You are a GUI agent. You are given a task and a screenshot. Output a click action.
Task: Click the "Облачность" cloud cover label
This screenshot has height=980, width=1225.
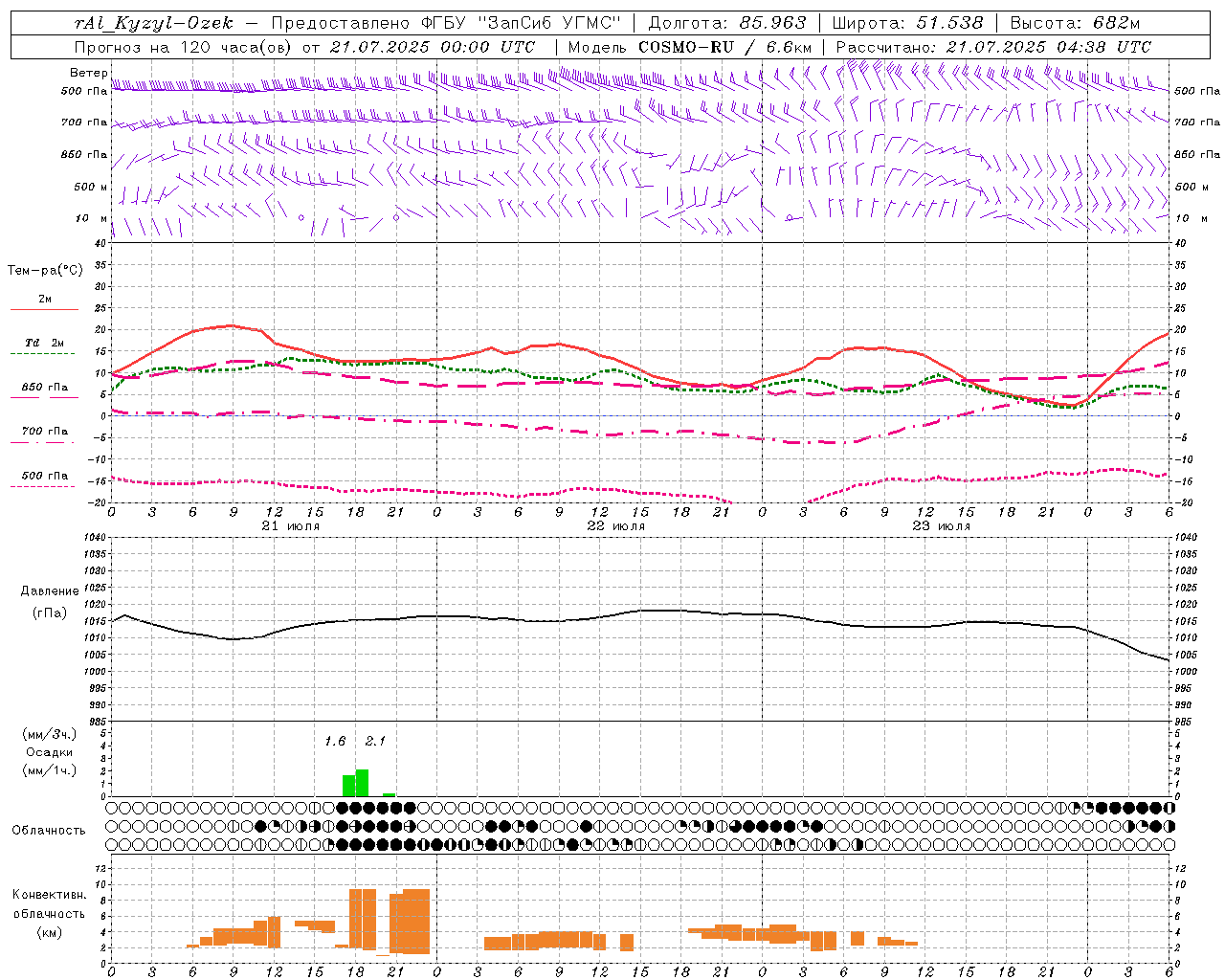coord(49,830)
